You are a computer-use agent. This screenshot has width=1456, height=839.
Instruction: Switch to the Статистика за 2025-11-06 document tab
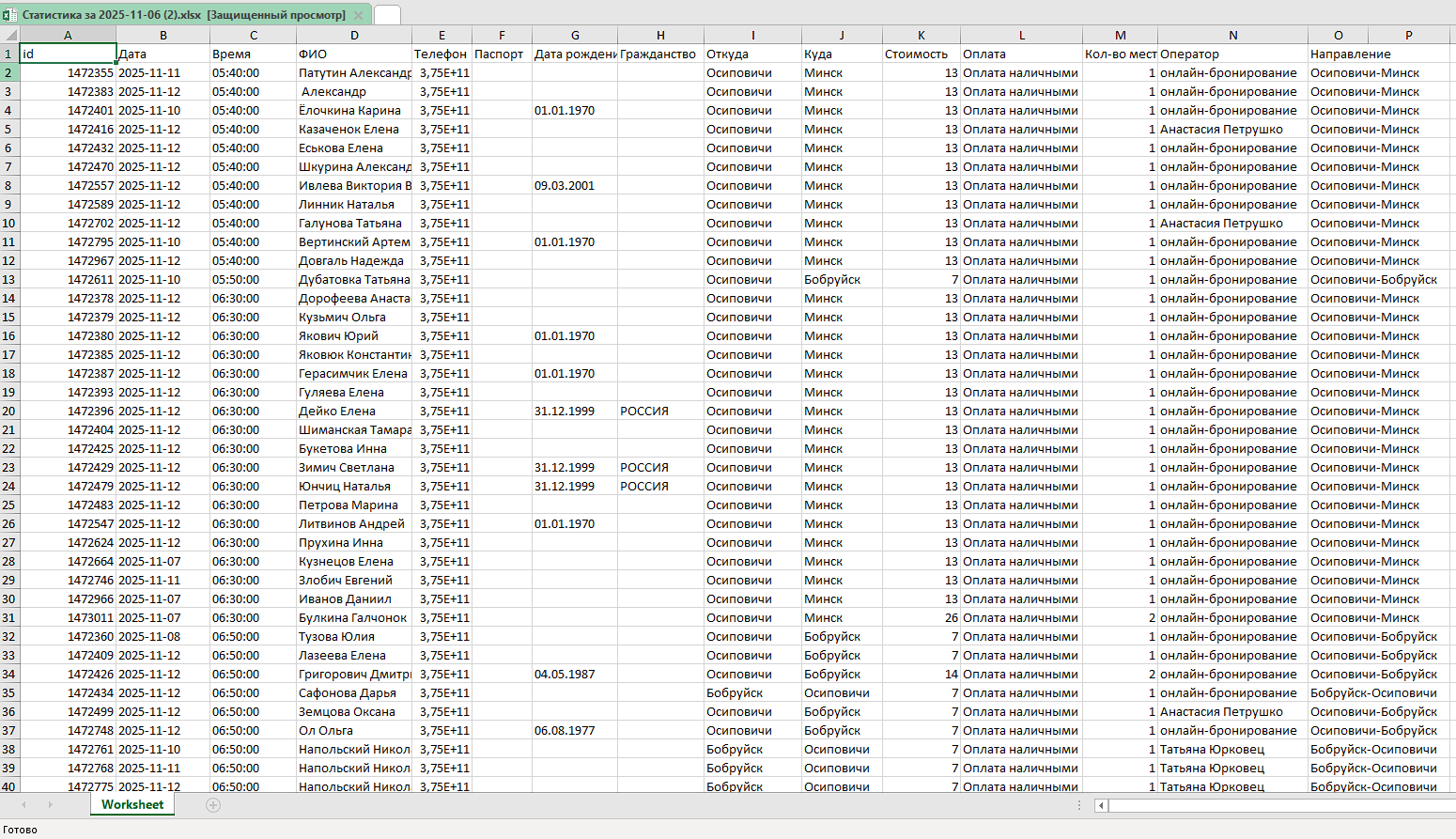[x=183, y=15]
